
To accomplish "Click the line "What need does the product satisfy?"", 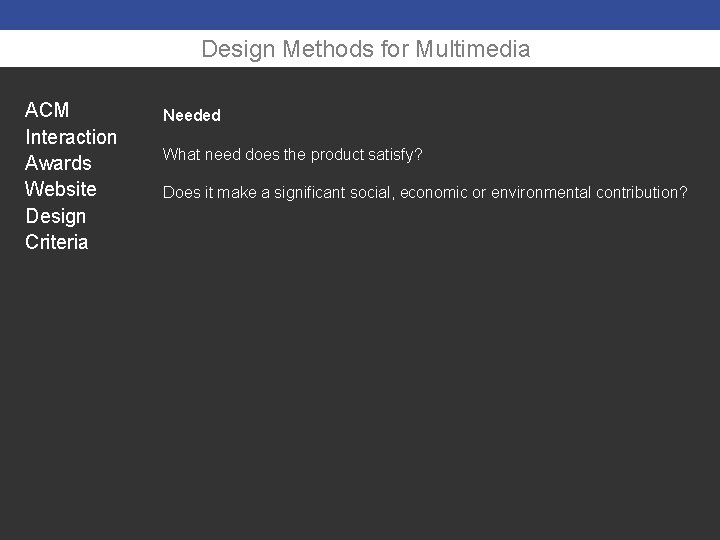I will 293,154.
